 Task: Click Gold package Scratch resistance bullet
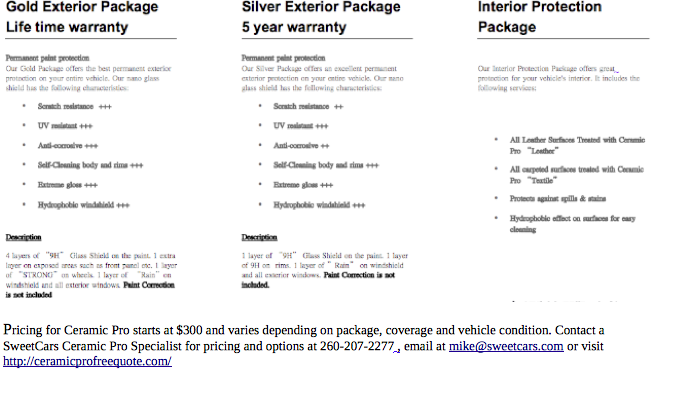[74, 106]
